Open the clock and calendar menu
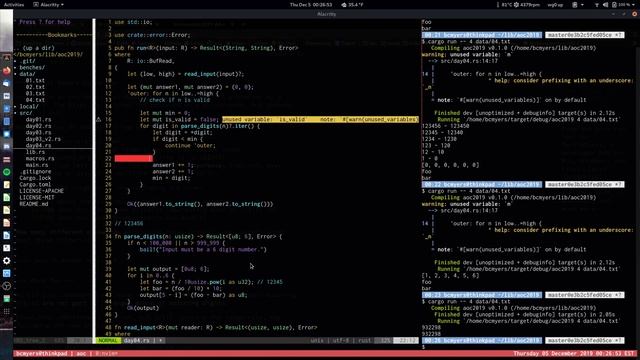This screenshot has height=360, width=640. click(311, 5)
